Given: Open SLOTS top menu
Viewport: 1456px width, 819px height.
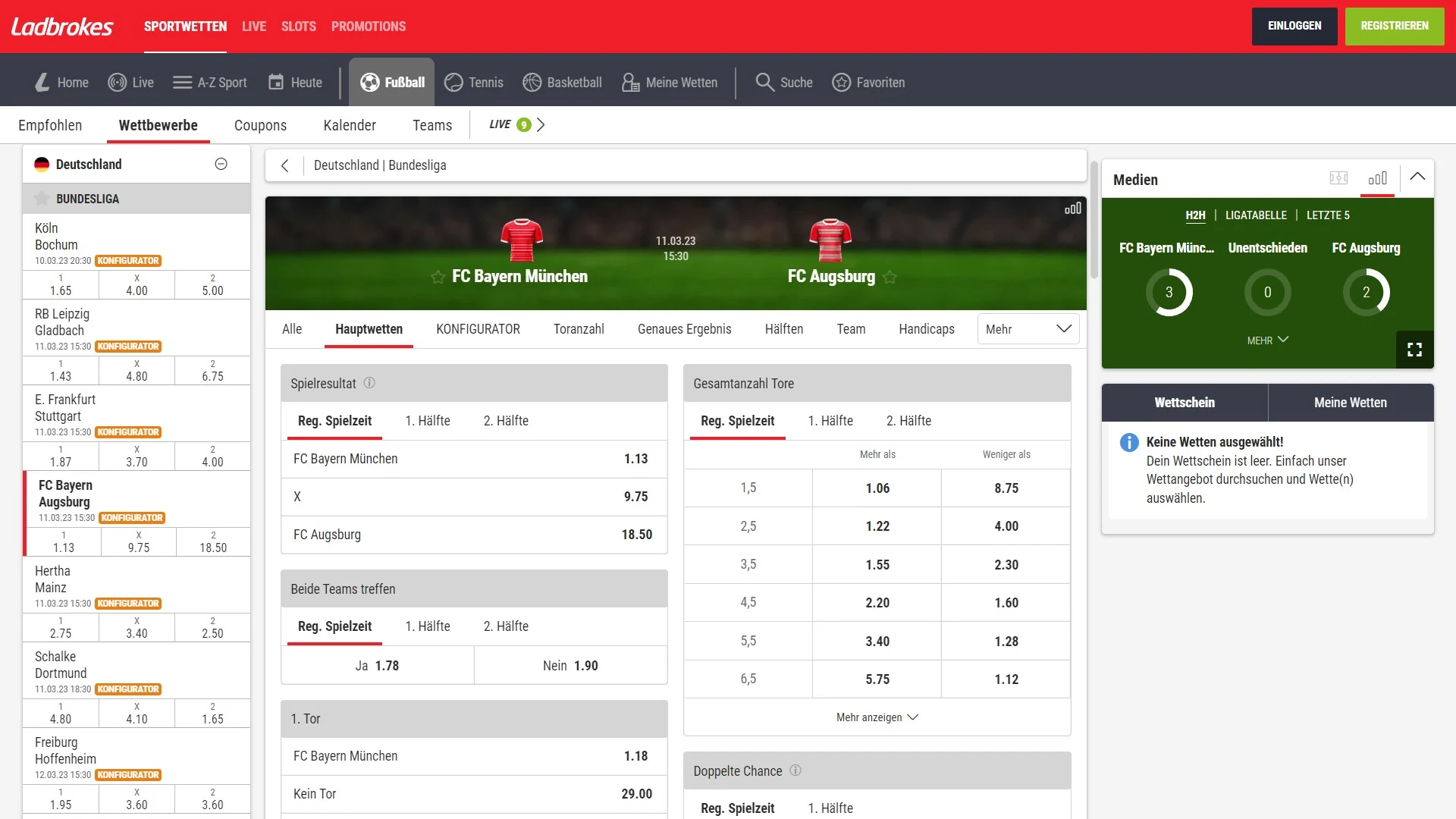Looking at the screenshot, I should (x=299, y=27).
